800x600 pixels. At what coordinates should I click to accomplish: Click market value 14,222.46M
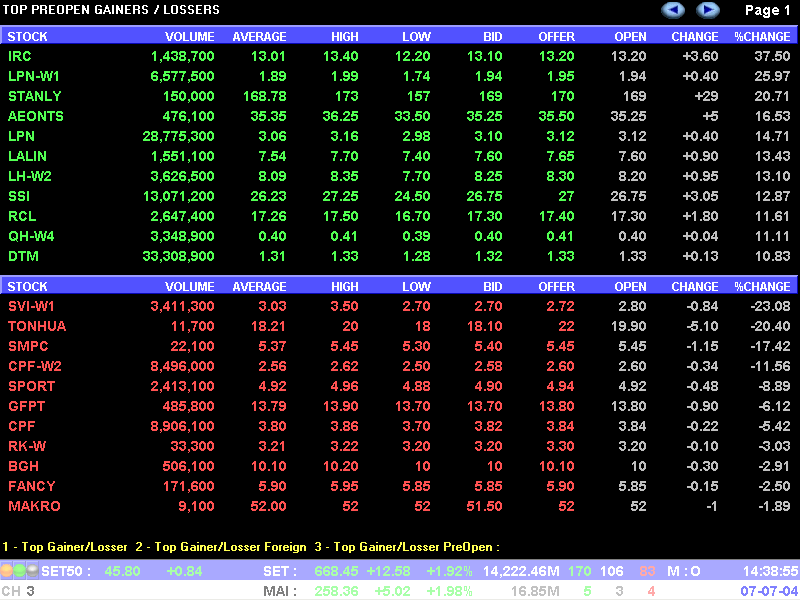coord(521,571)
